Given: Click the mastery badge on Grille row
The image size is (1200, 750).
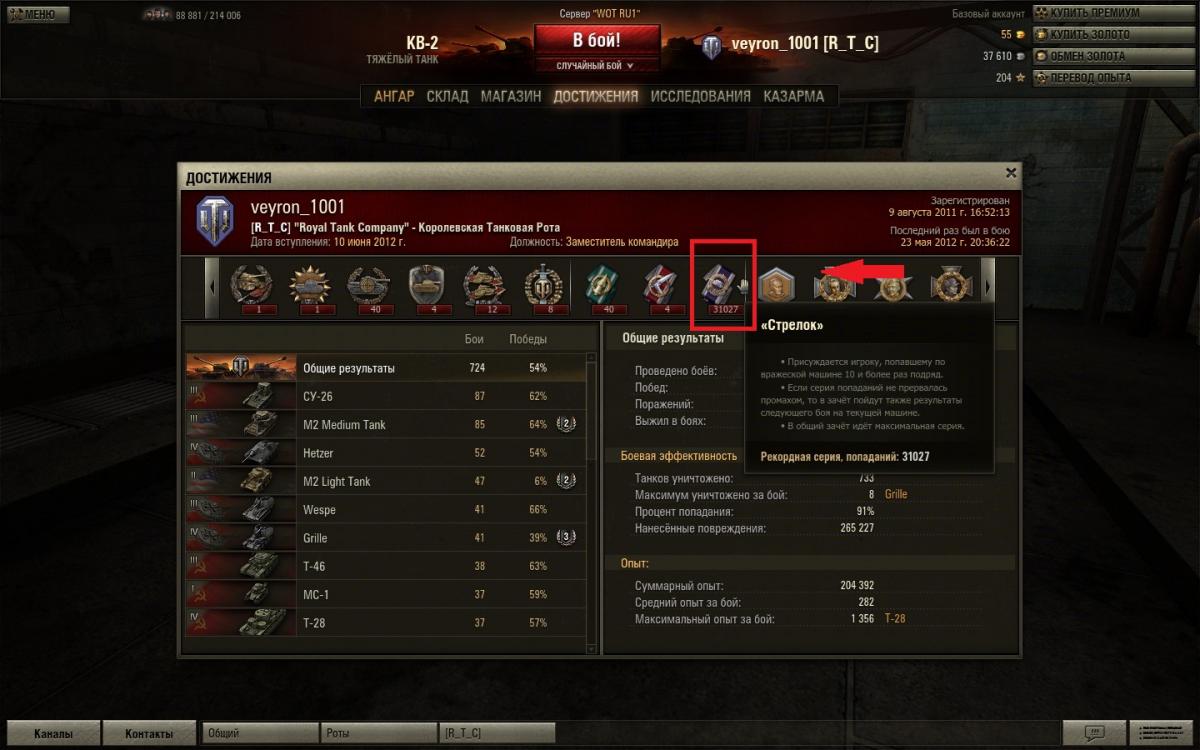Looking at the screenshot, I should tap(566, 538).
